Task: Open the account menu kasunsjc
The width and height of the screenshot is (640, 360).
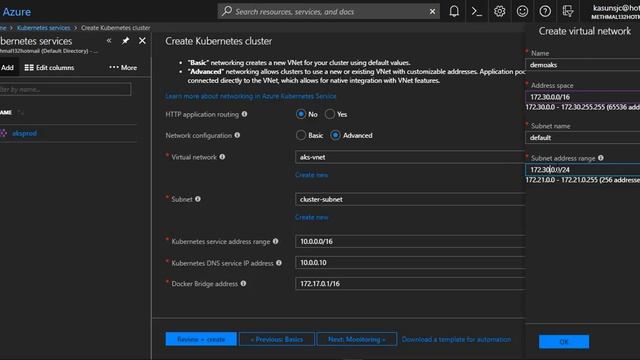Action: (616, 11)
